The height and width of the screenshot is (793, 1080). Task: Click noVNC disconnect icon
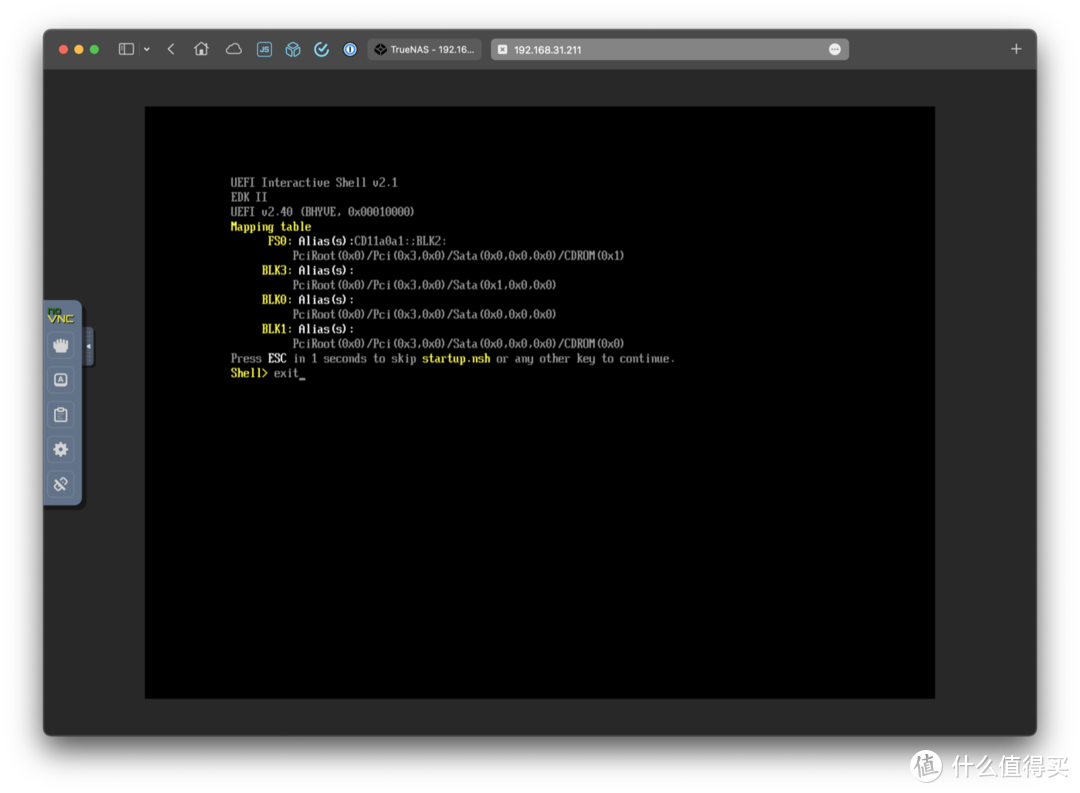click(x=61, y=485)
